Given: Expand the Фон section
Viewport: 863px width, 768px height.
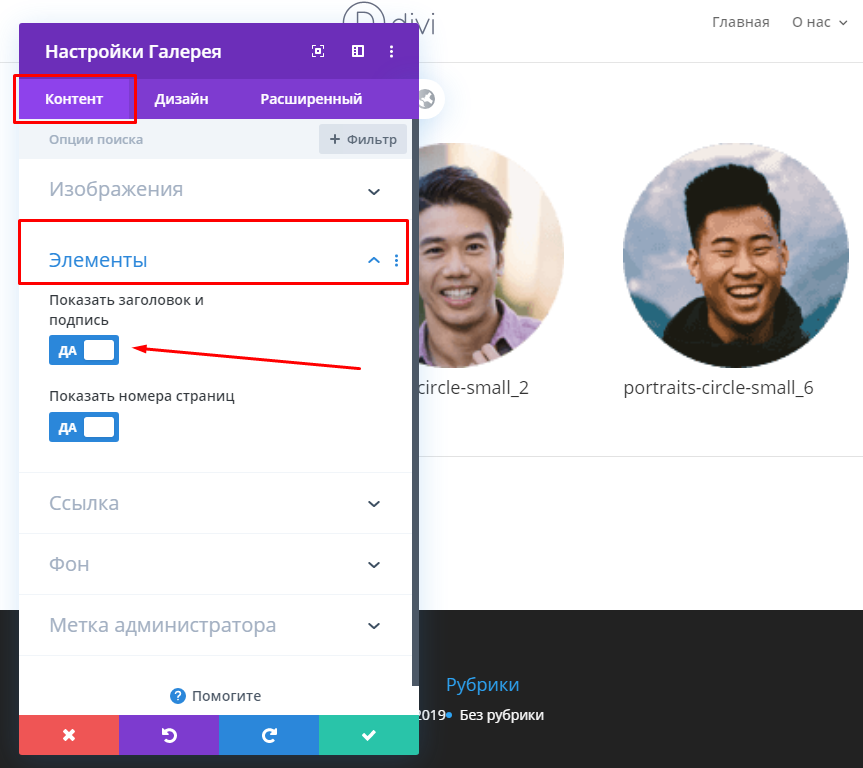Looking at the screenshot, I should pyautogui.click(x=373, y=565).
